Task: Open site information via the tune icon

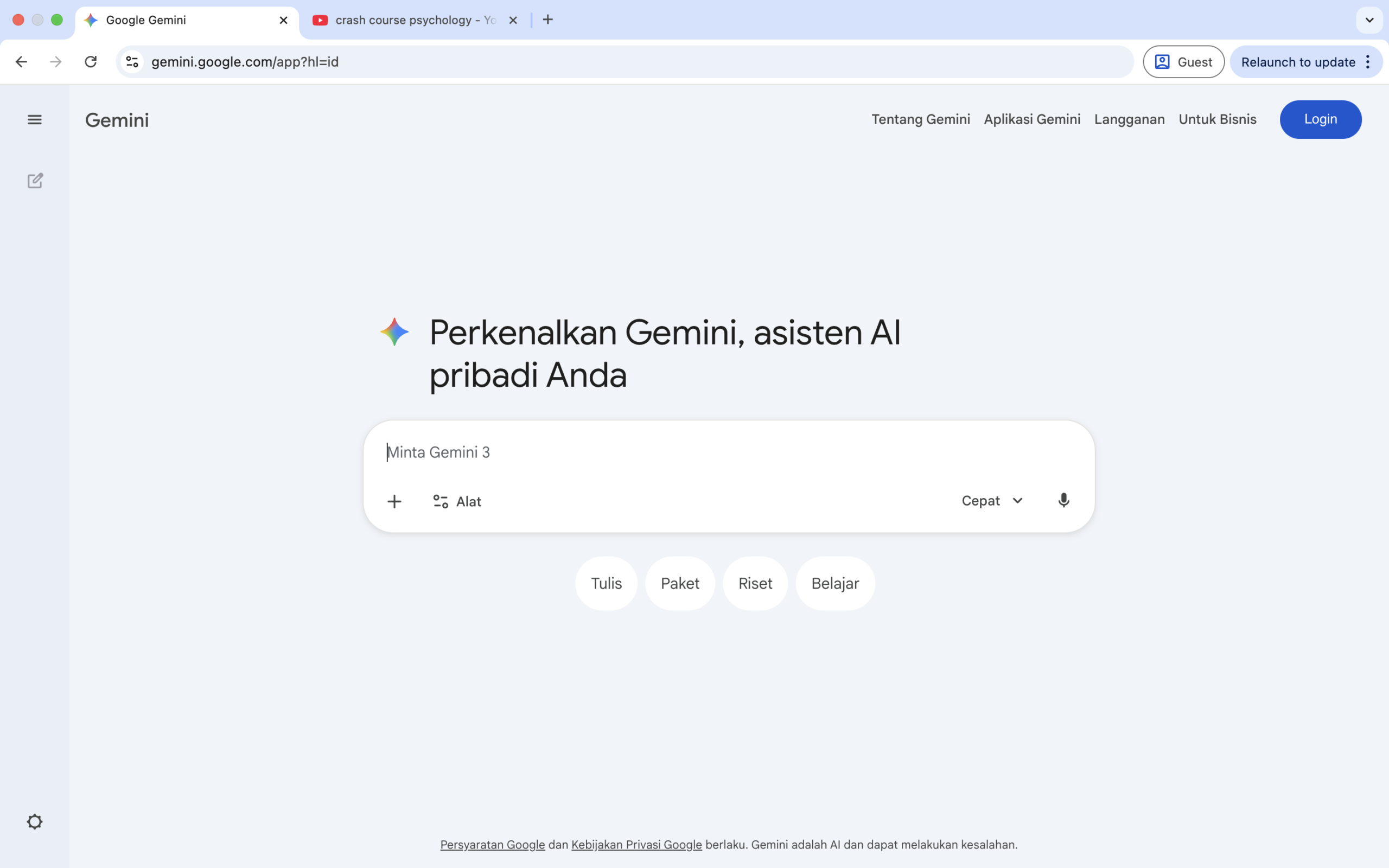Action: 131,61
